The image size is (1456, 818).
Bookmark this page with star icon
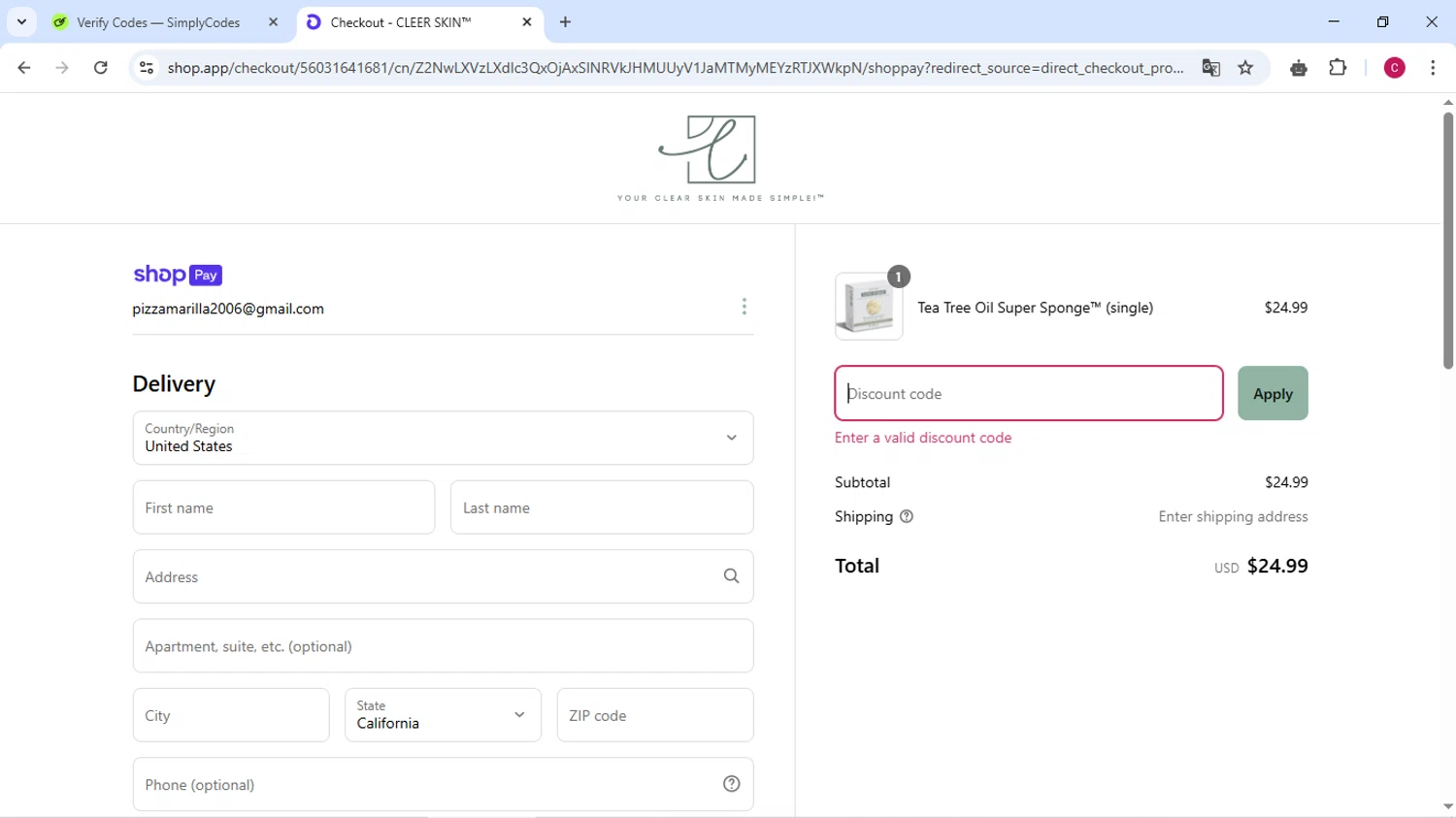click(x=1246, y=68)
